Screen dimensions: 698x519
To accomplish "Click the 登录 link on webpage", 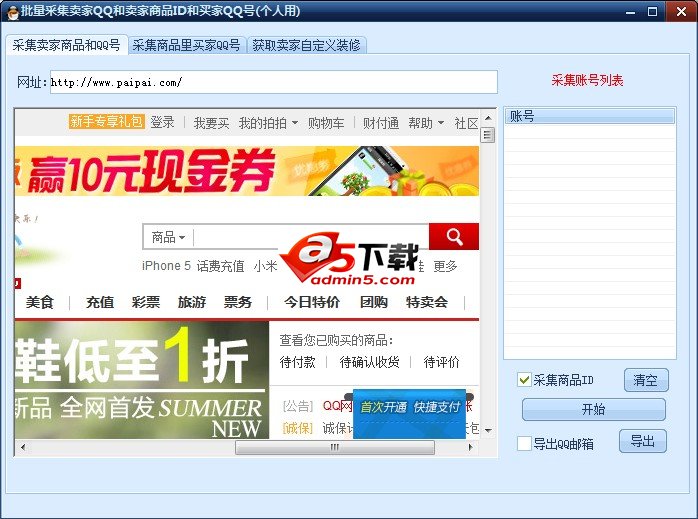I will click(162, 122).
